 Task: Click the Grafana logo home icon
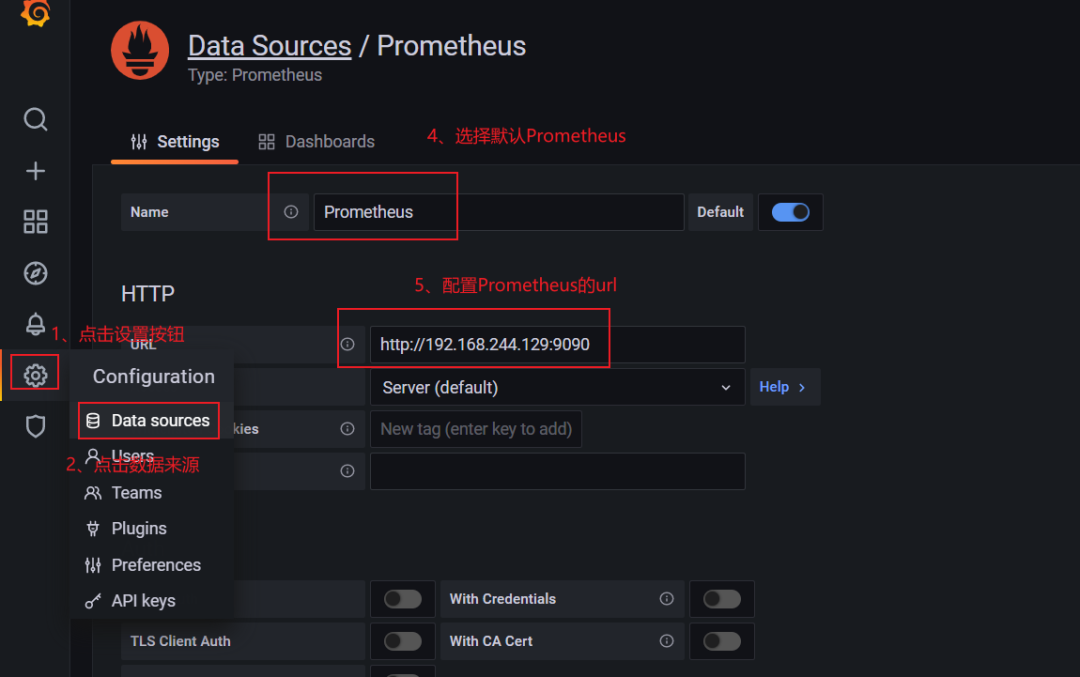coord(35,13)
